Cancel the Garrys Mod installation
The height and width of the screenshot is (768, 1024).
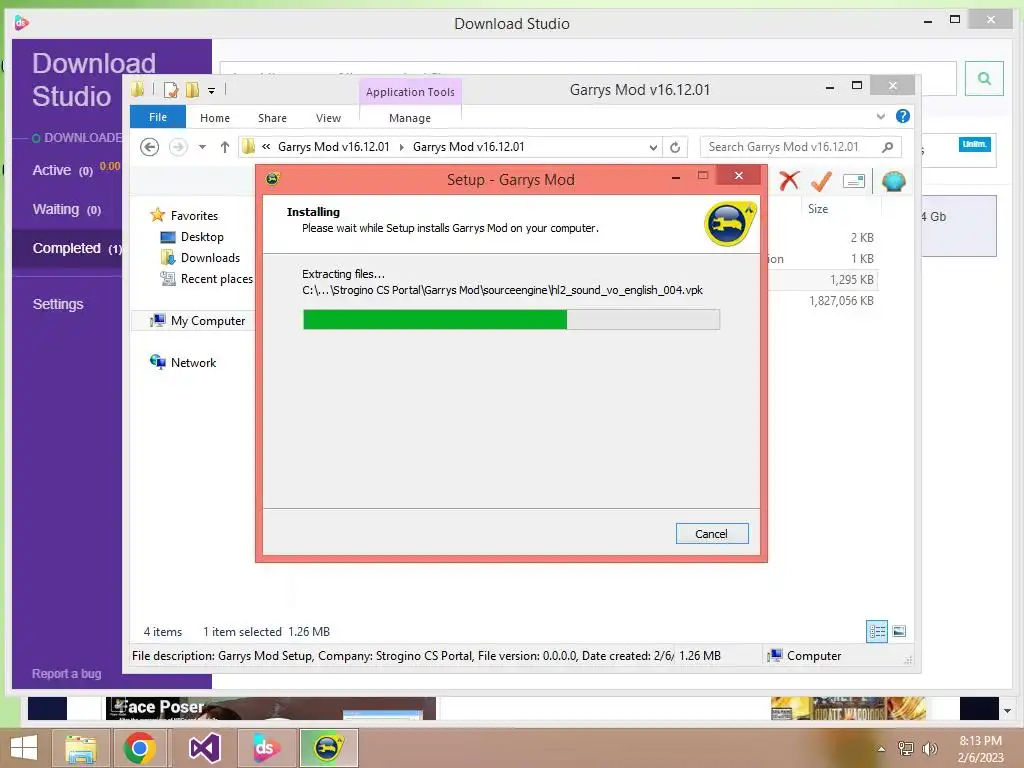(x=712, y=534)
